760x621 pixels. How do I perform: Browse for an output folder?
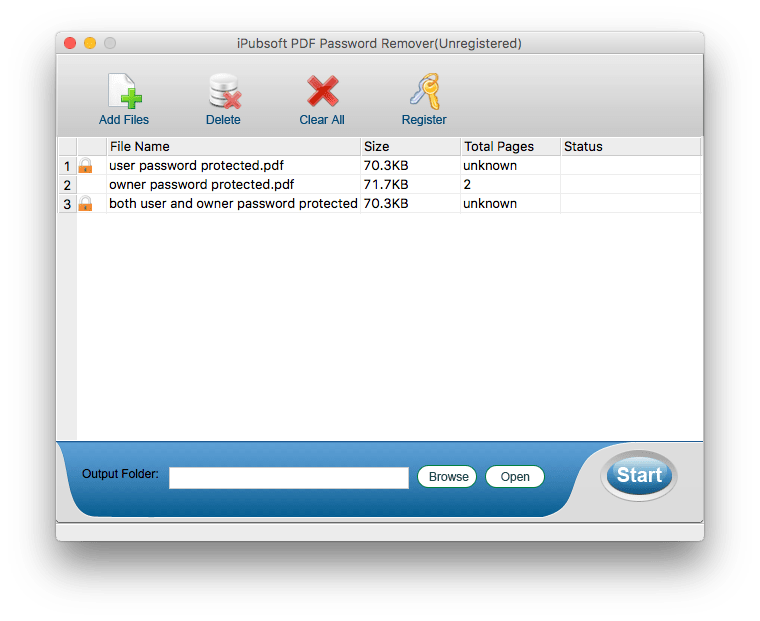point(447,477)
